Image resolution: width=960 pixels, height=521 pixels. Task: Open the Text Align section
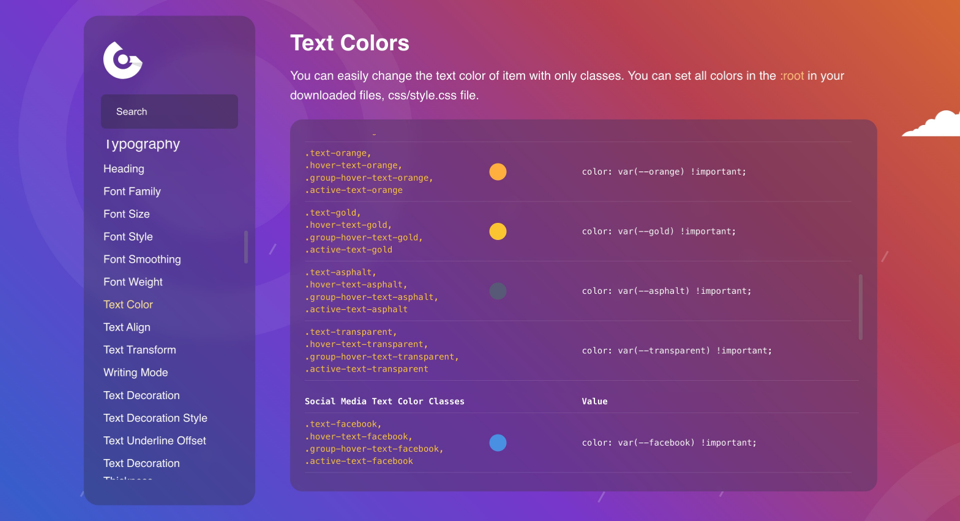click(127, 327)
